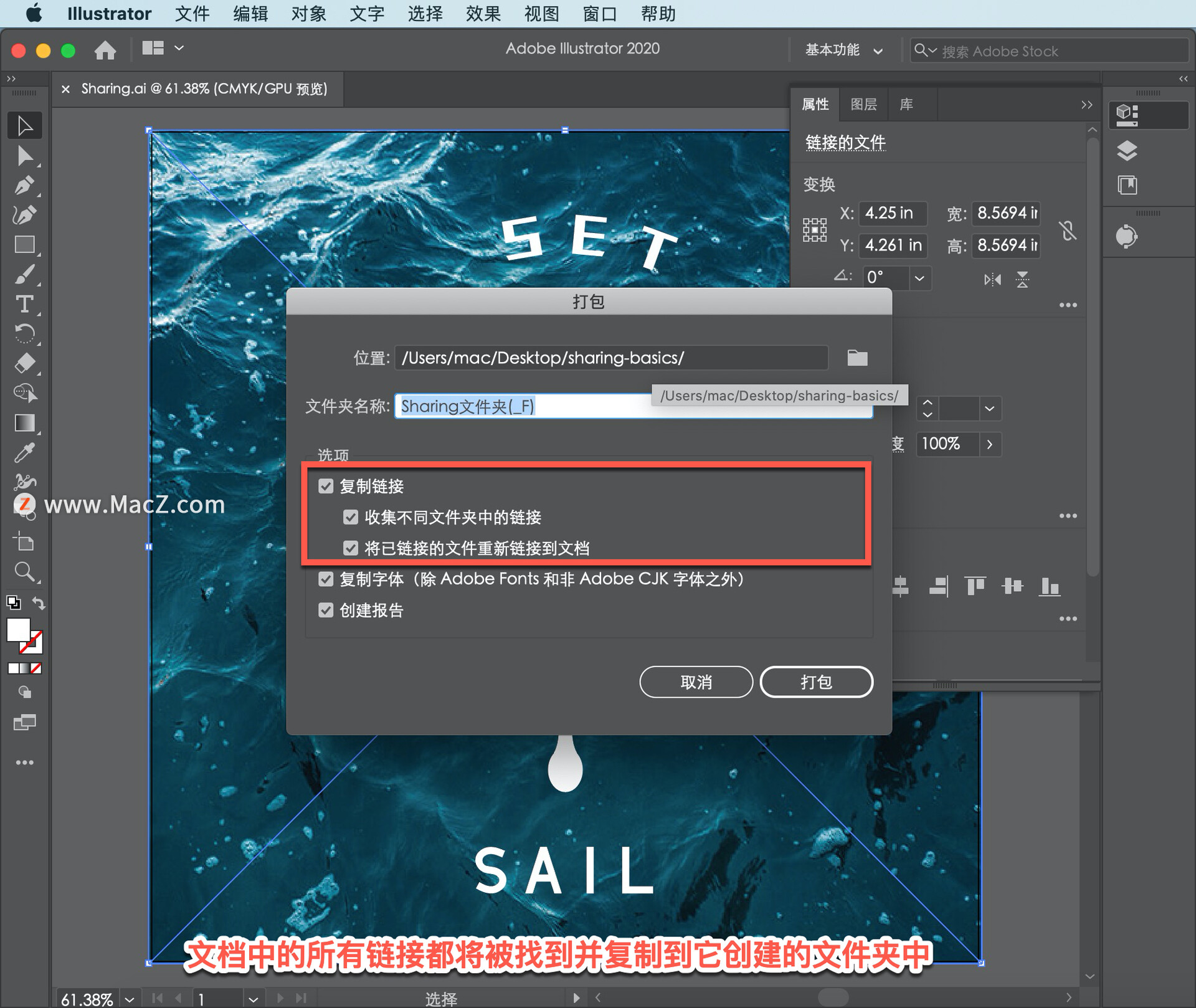Click the Home icon
The width and height of the screenshot is (1196, 1008).
105,50
